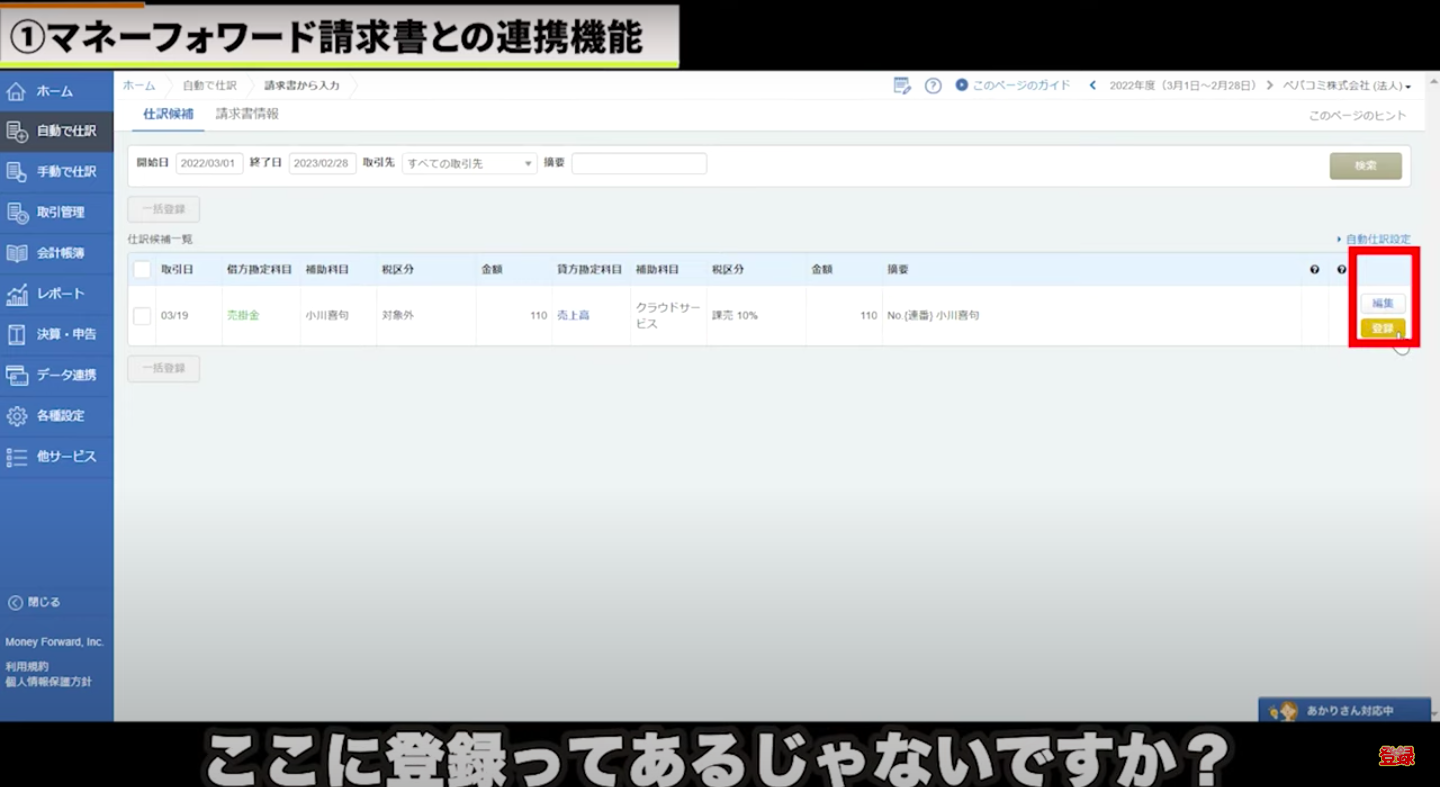Expand the 取引先 dropdown
1440x787 pixels.
pos(469,164)
